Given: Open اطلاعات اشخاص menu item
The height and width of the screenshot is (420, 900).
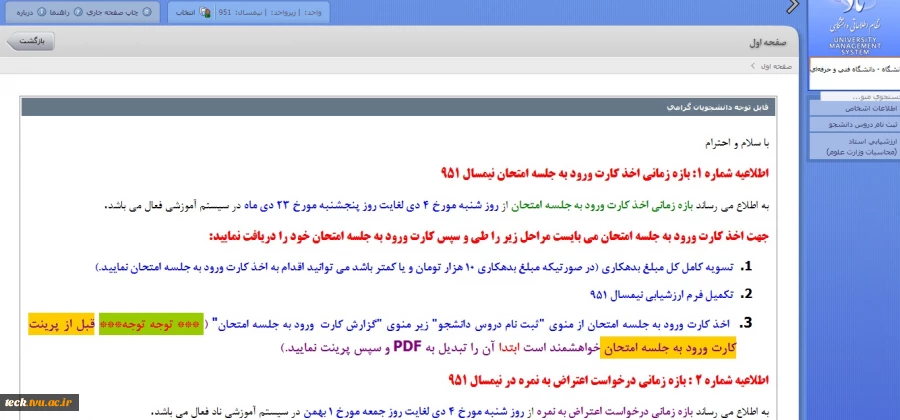Looking at the screenshot, I should click(854, 108).
